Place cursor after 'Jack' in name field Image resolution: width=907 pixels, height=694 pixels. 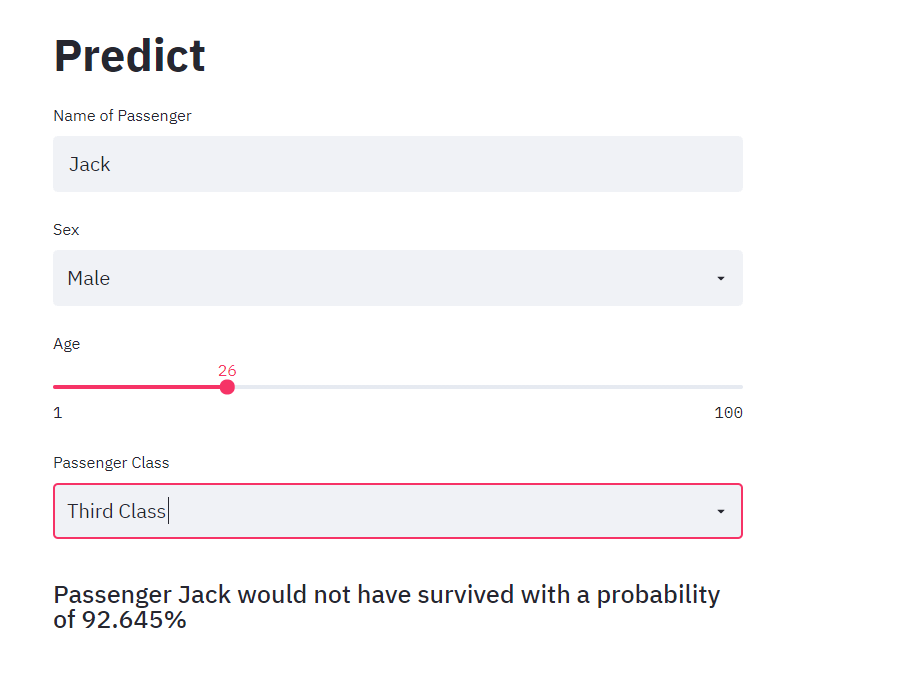(x=112, y=164)
